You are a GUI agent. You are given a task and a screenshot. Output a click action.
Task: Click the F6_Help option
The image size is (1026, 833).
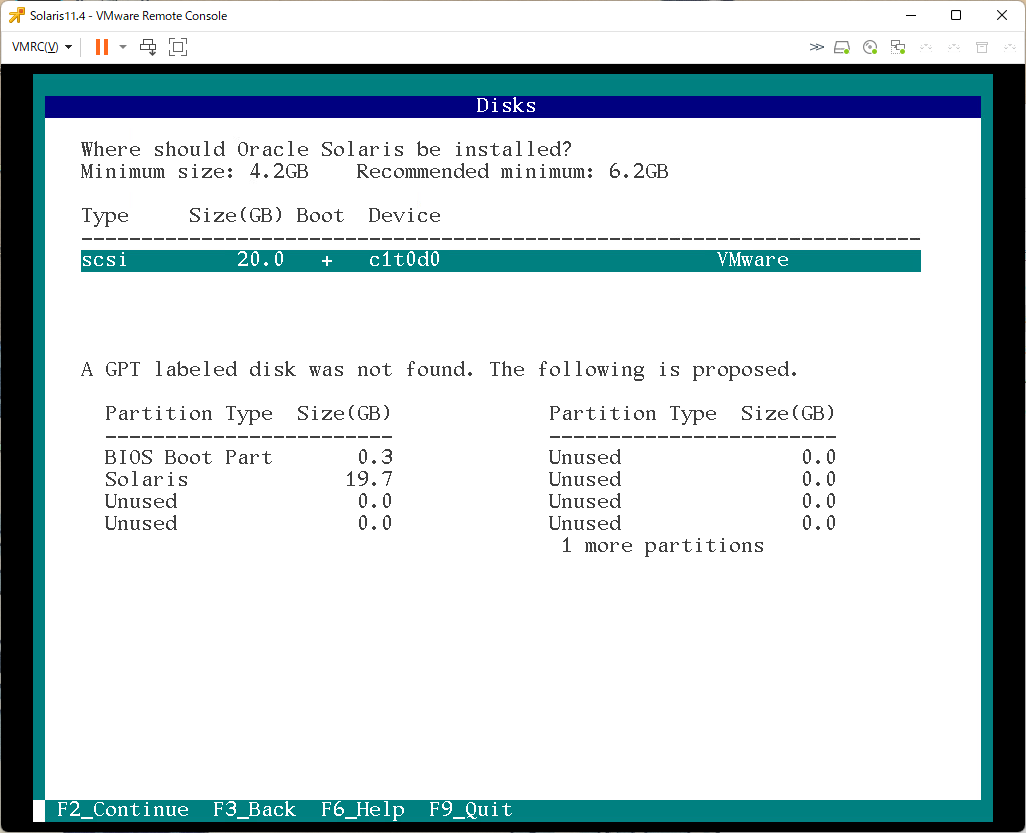363,809
